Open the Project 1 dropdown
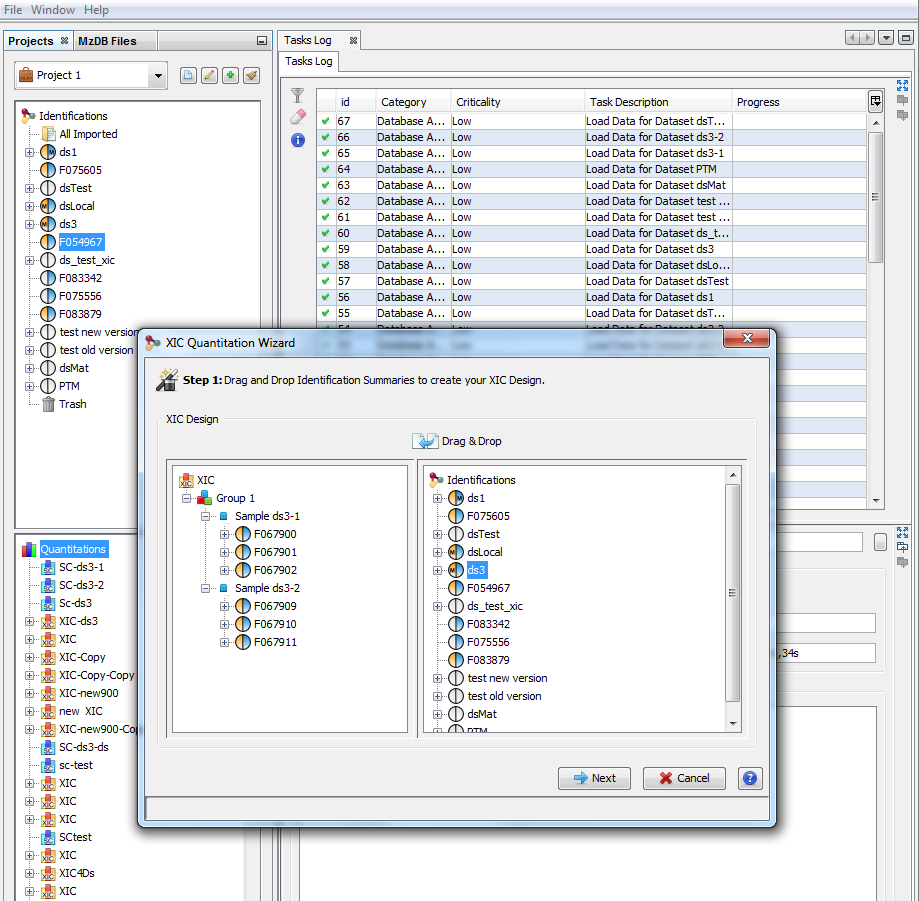This screenshot has height=901, width=919. point(158,76)
